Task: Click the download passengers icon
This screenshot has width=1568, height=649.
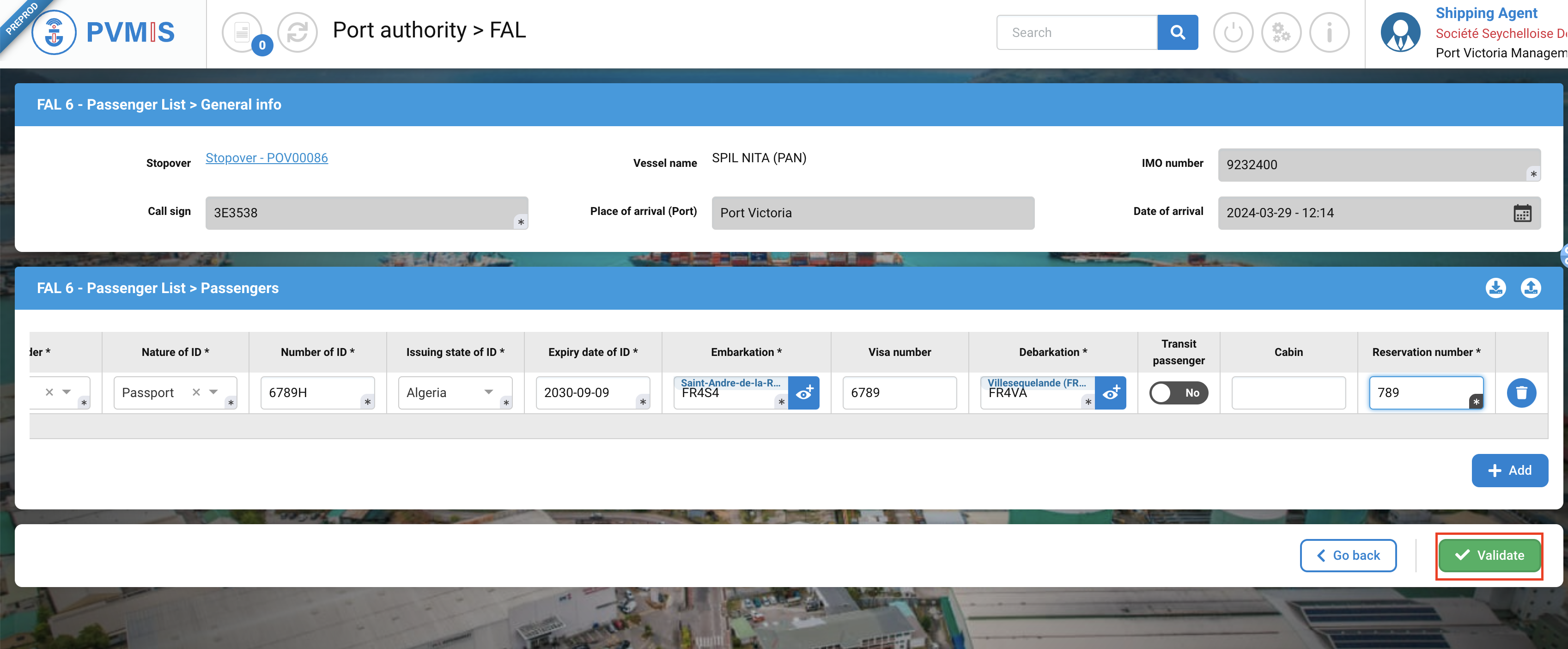Action: point(1495,288)
